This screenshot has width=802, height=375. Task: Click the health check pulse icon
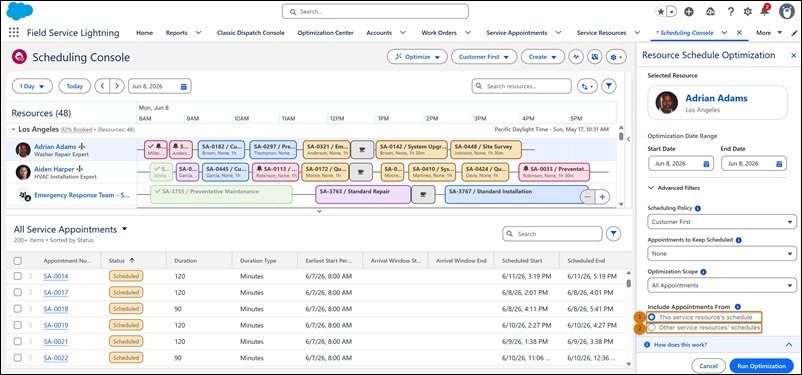click(576, 57)
